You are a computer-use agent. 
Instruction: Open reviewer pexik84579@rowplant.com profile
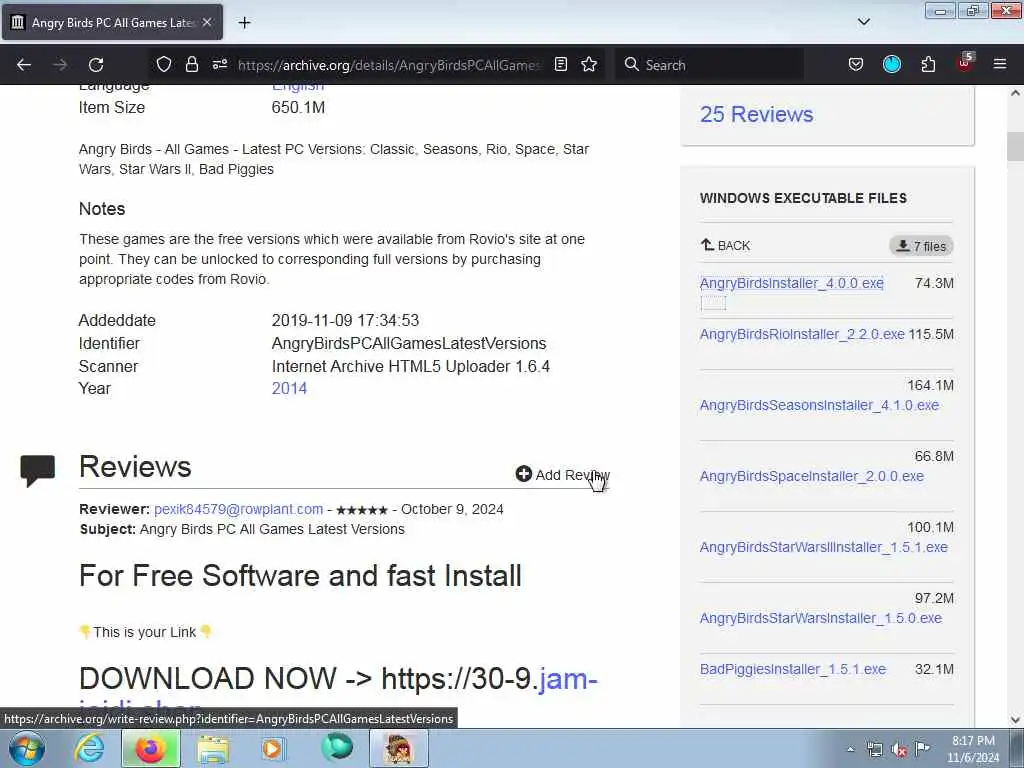(x=238, y=509)
